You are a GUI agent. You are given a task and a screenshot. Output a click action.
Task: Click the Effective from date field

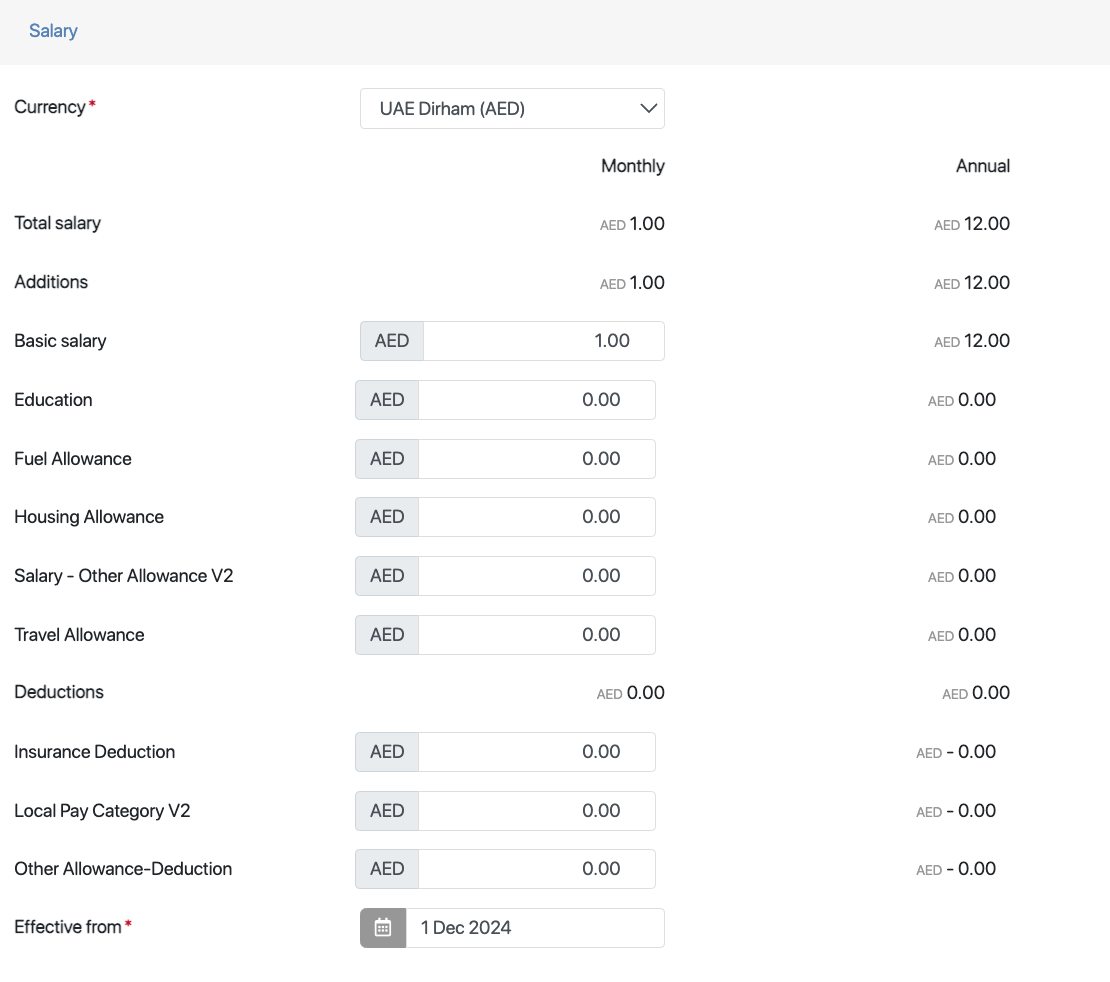534,928
